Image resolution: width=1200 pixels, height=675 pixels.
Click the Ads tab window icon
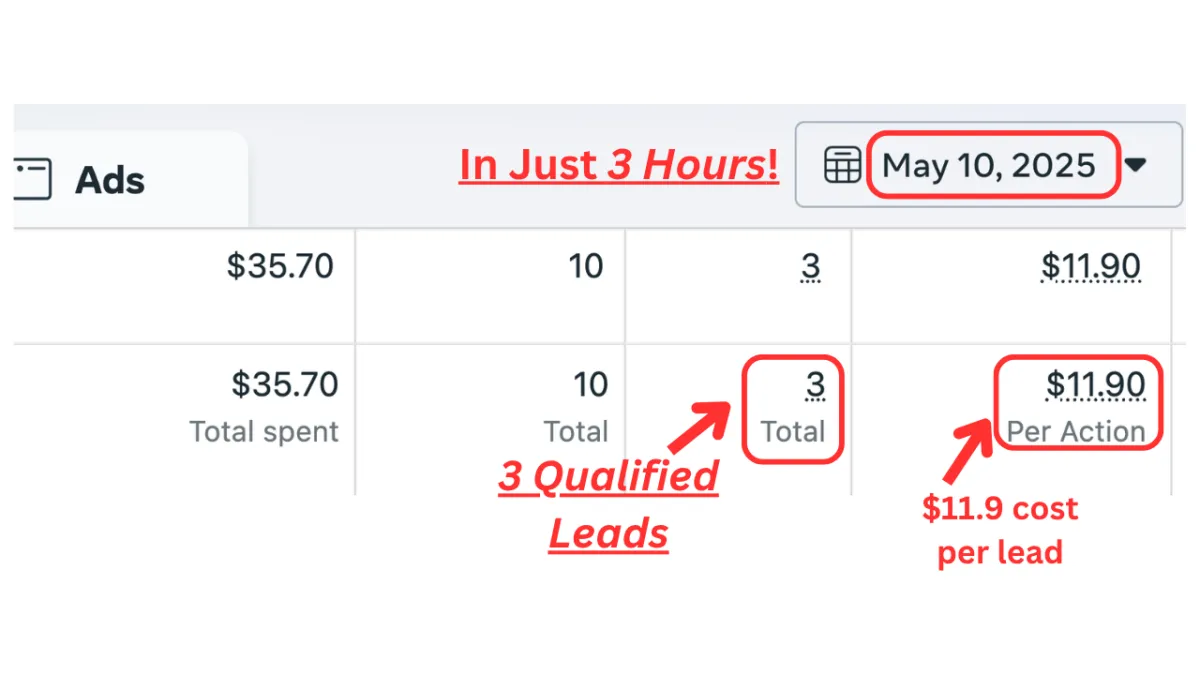pos(32,180)
